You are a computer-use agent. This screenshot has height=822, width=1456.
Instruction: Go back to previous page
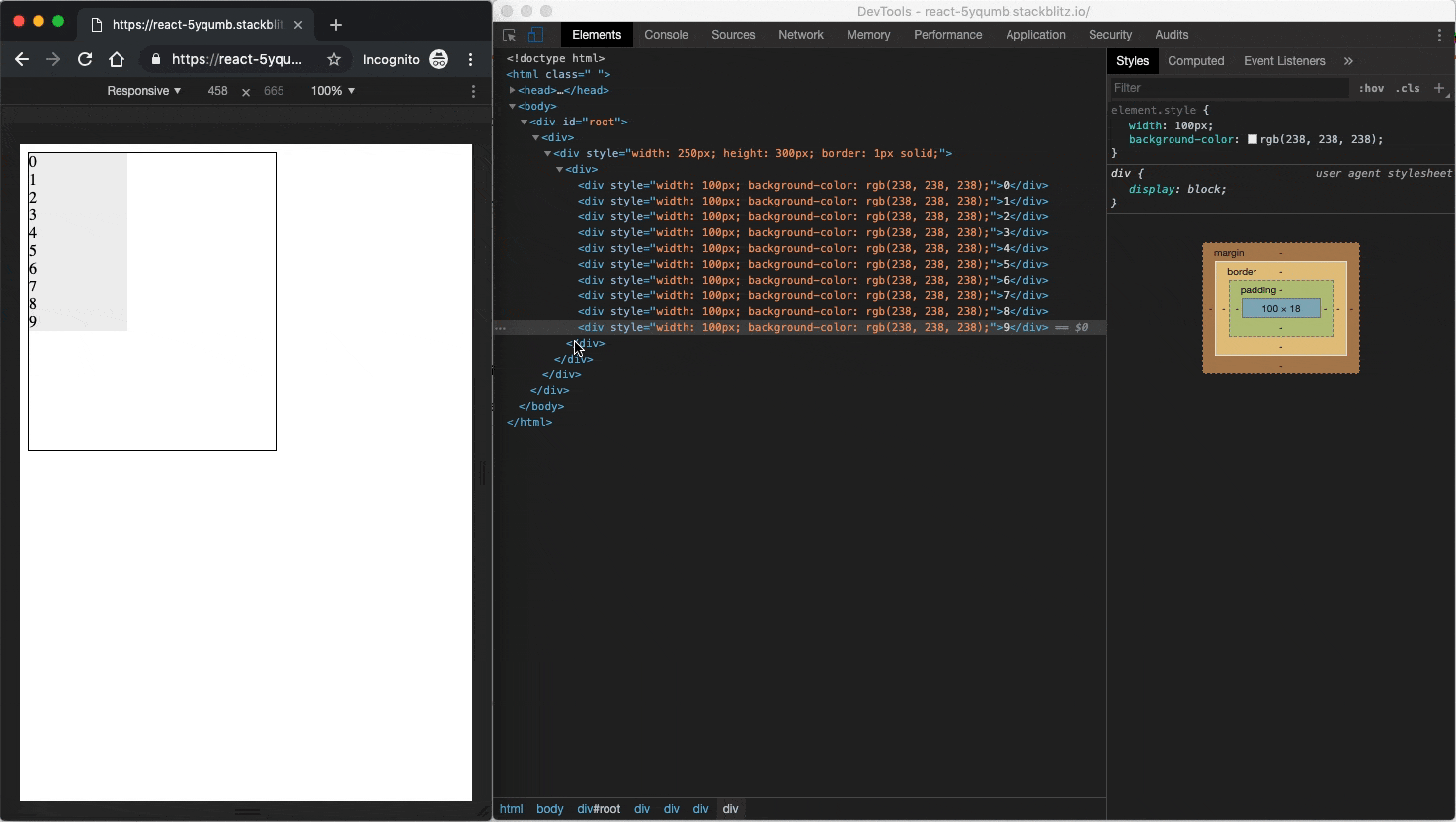pos(22,59)
